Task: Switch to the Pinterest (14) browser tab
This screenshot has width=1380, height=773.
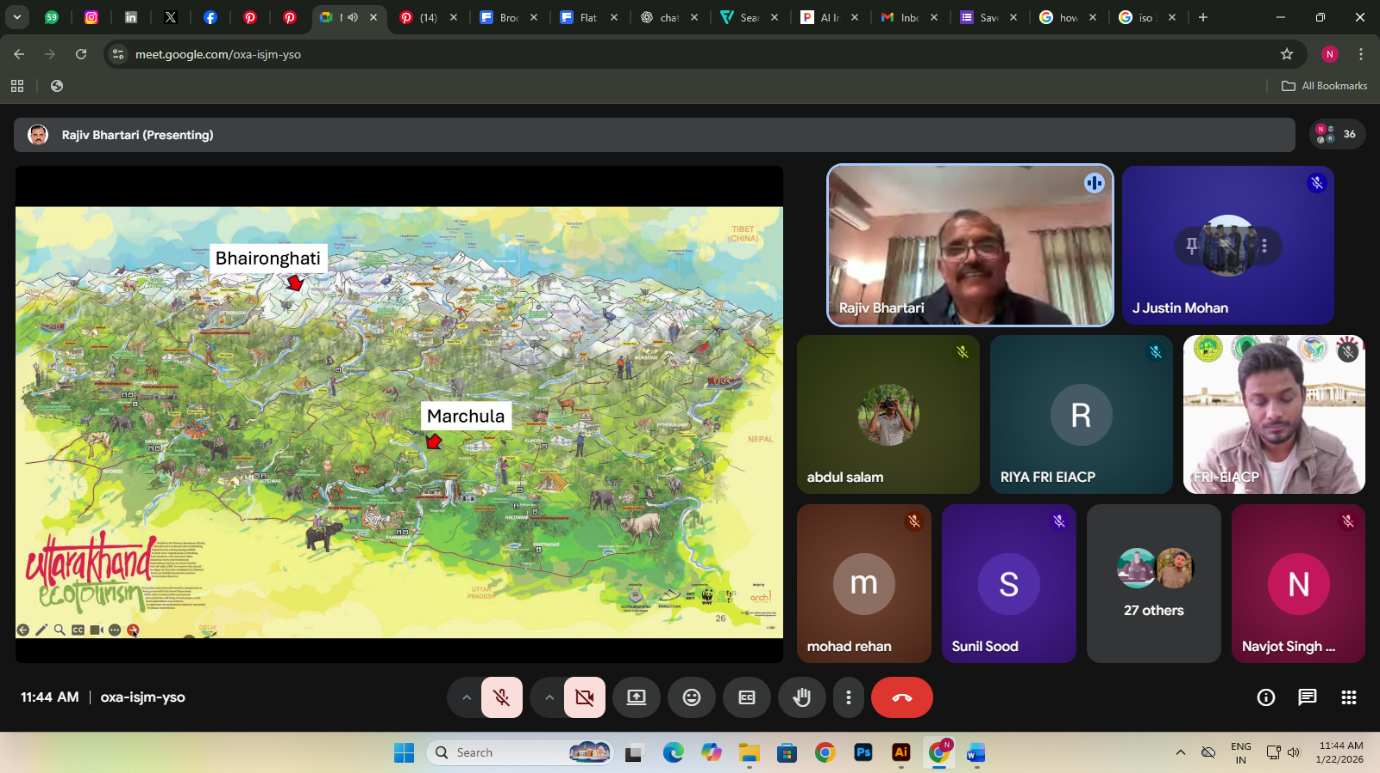Action: (427, 18)
